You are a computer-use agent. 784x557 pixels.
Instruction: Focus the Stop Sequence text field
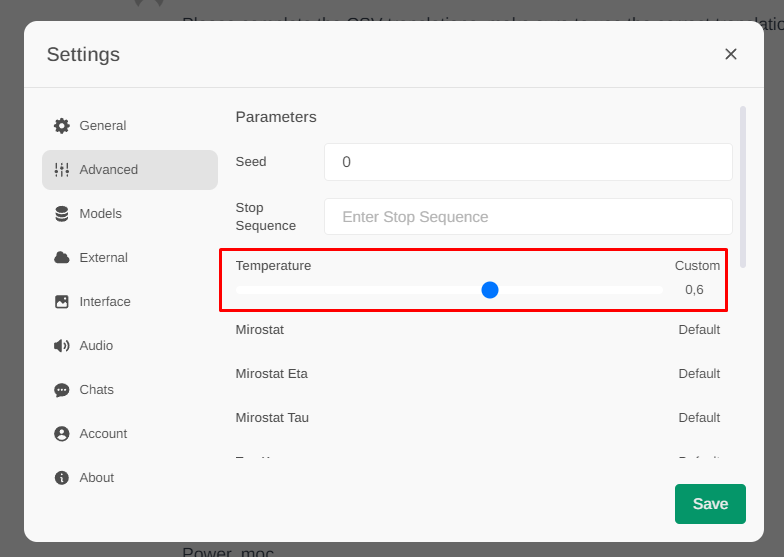click(x=528, y=217)
